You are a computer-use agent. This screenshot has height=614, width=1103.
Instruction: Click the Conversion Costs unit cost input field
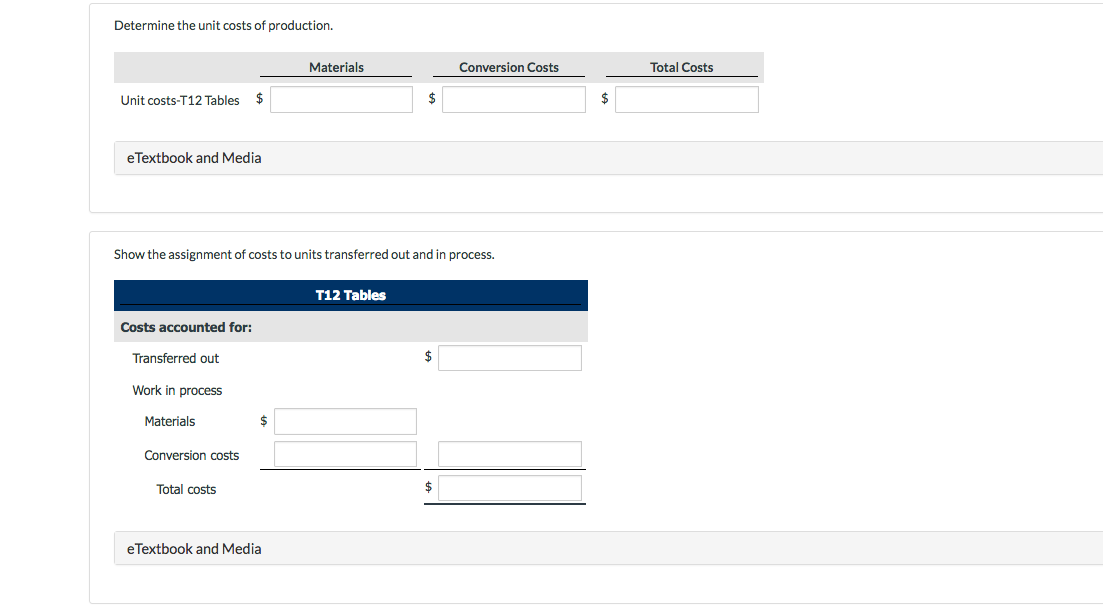pyautogui.click(x=513, y=99)
